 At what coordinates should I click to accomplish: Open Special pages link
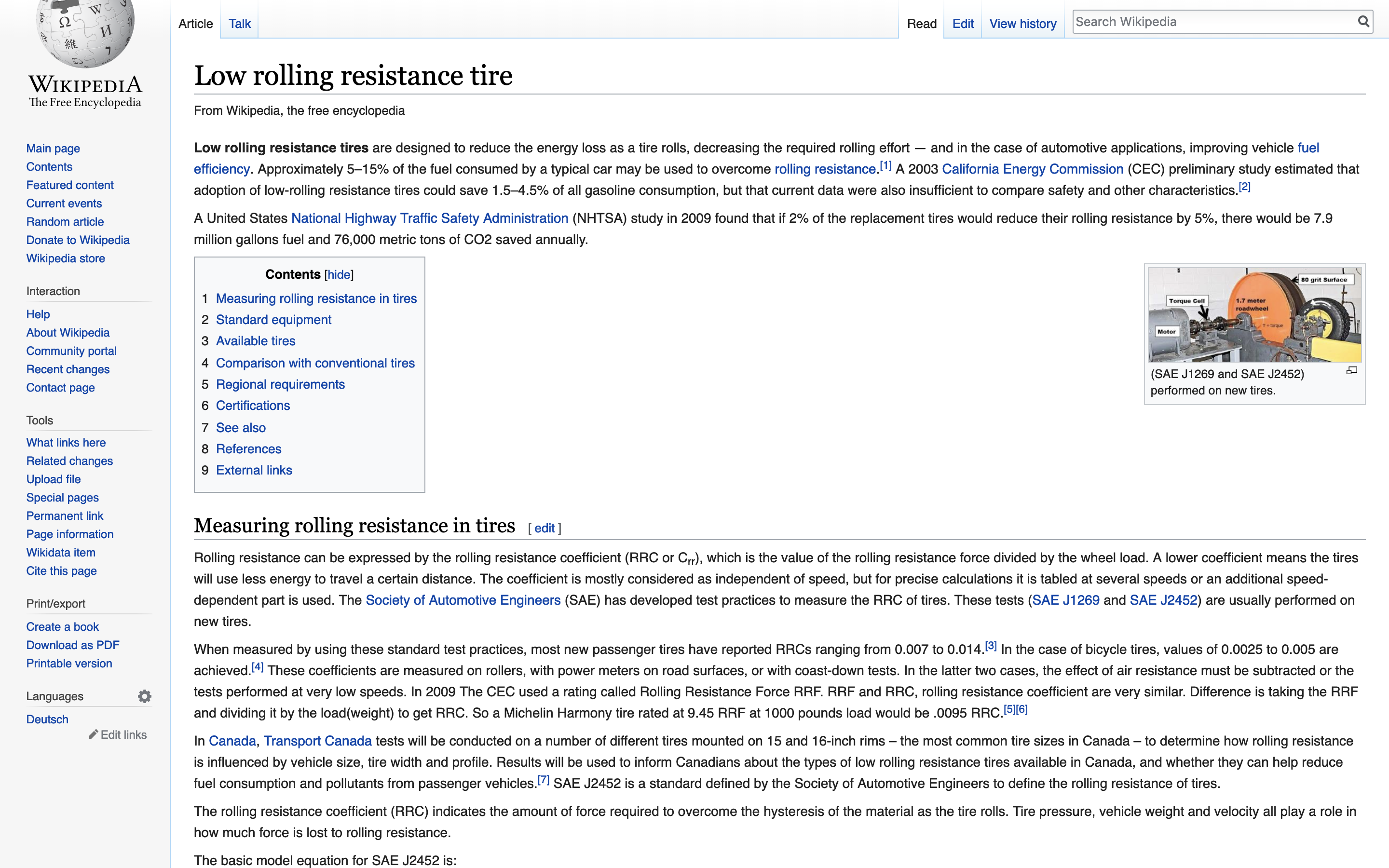63,498
